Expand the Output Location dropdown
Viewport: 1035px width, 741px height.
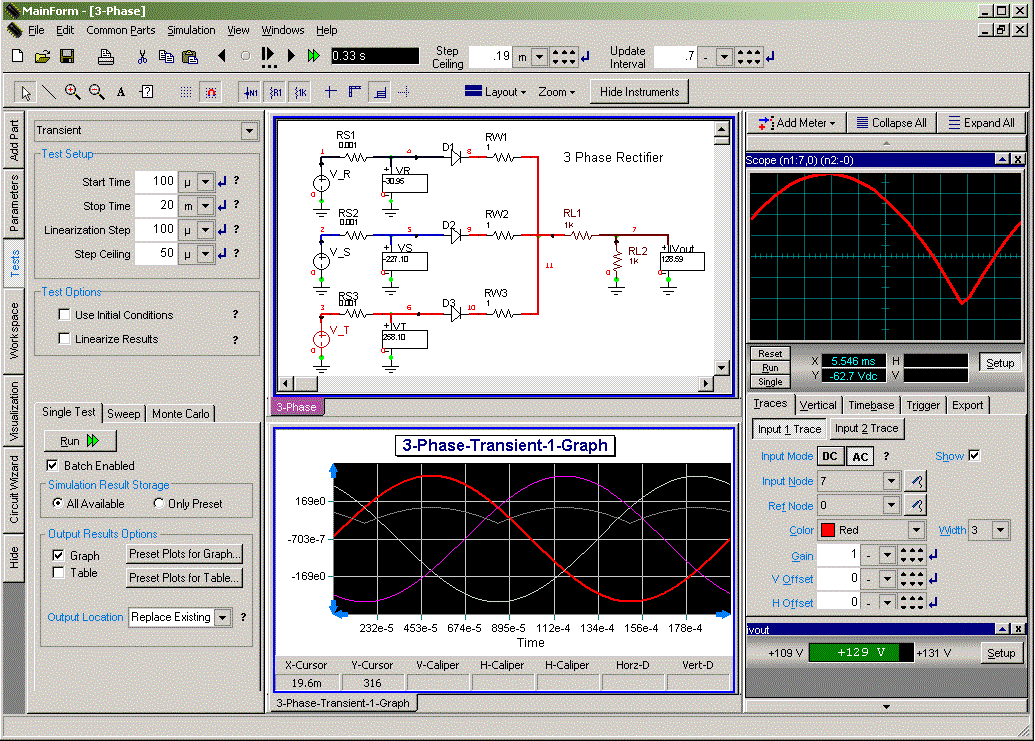click(x=222, y=618)
